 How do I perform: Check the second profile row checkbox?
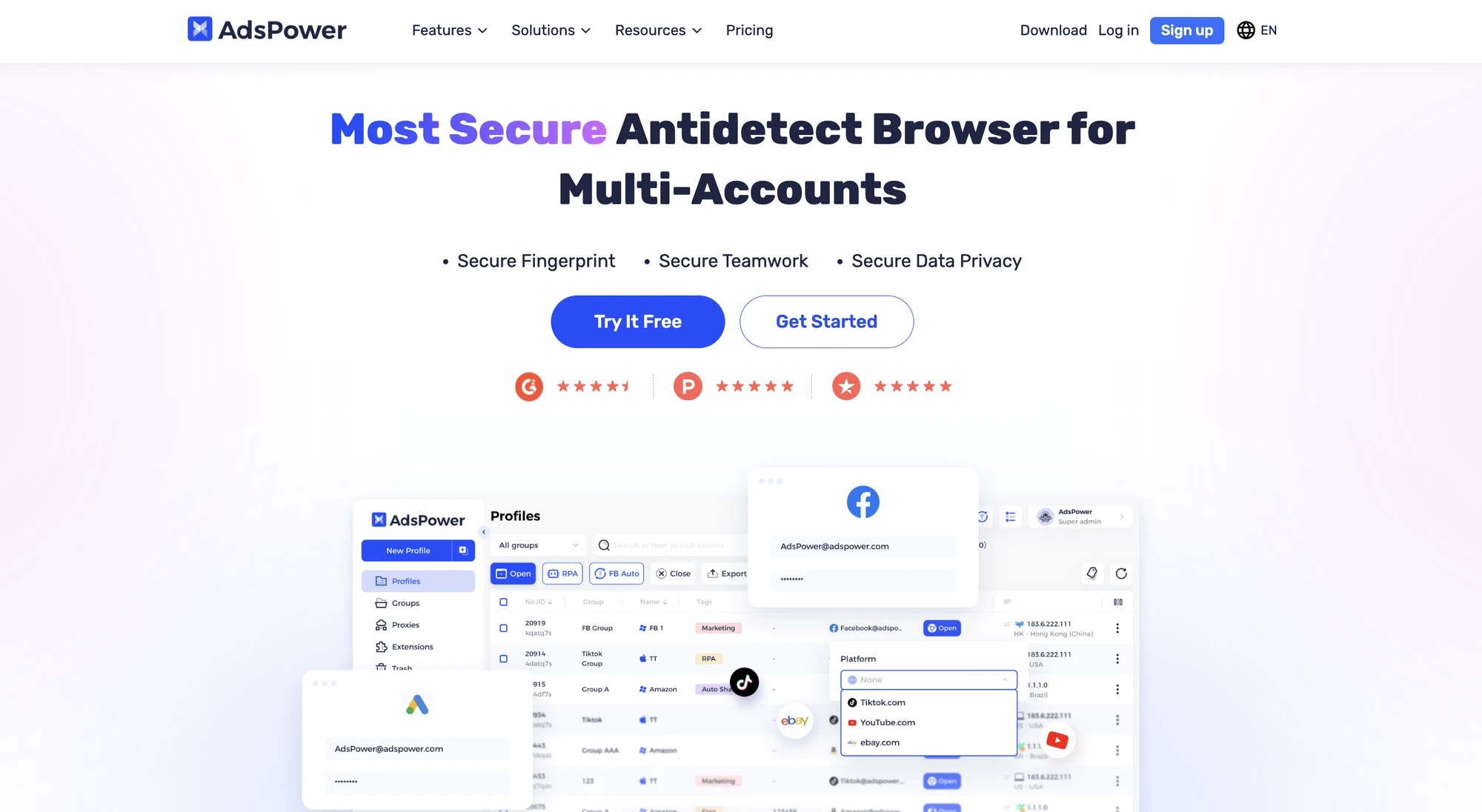504,657
